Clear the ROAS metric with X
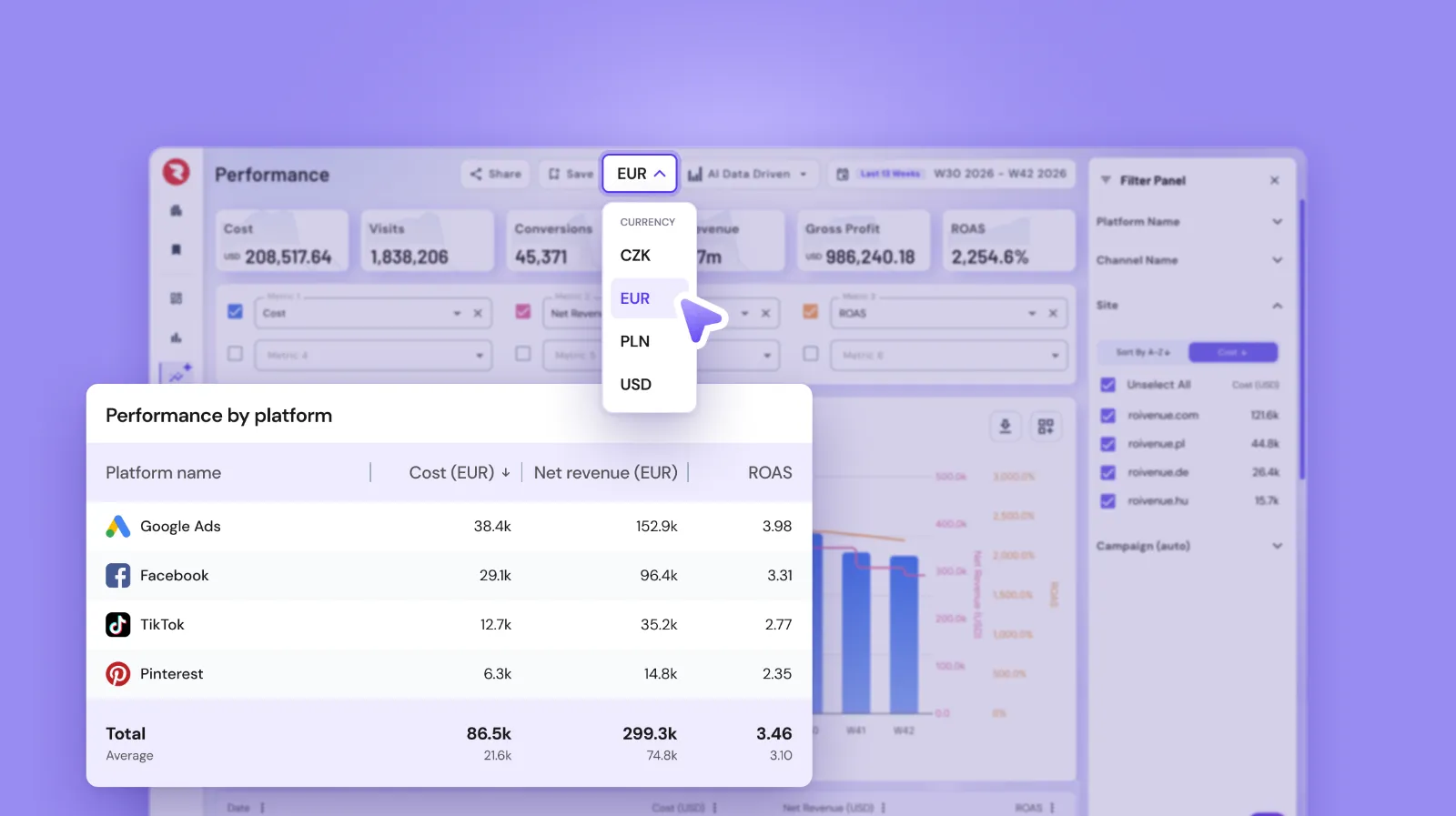The height and width of the screenshot is (816, 1456). click(1053, 313)
